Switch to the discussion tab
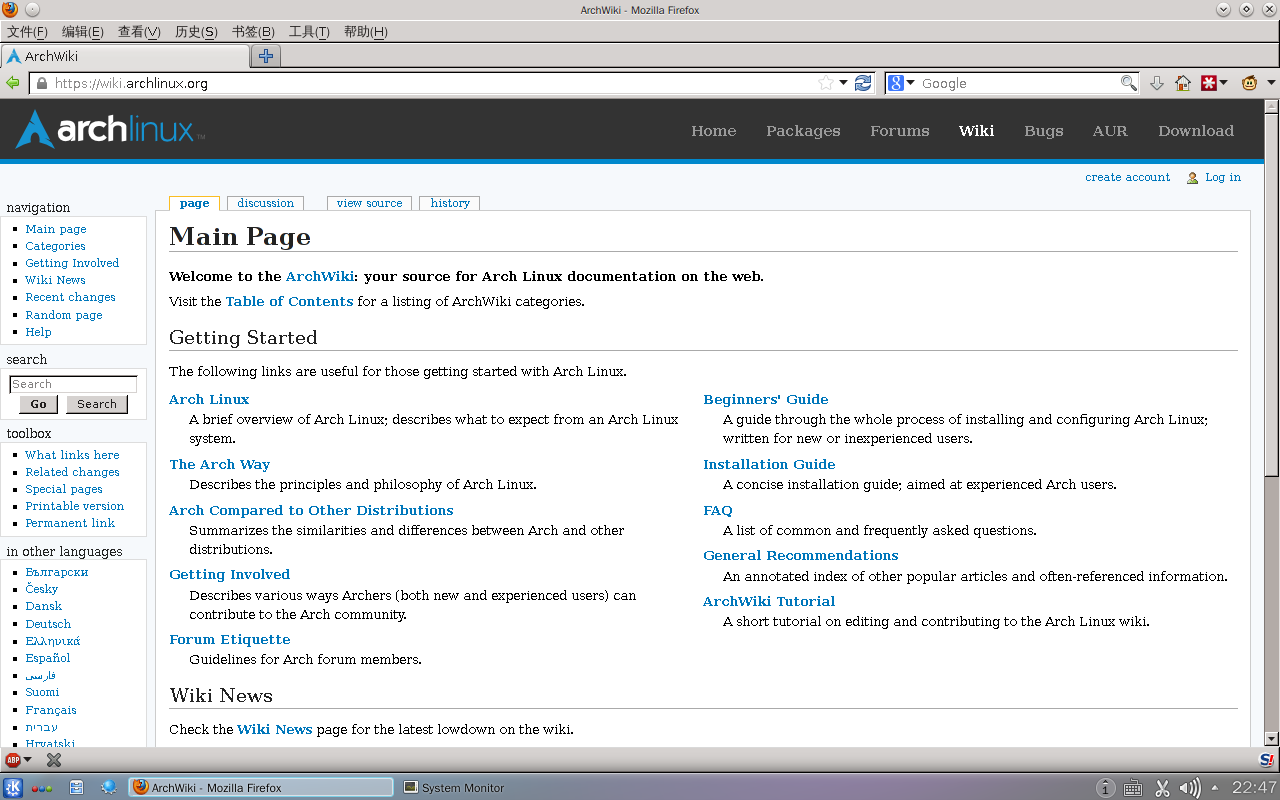 pos(266,203)
